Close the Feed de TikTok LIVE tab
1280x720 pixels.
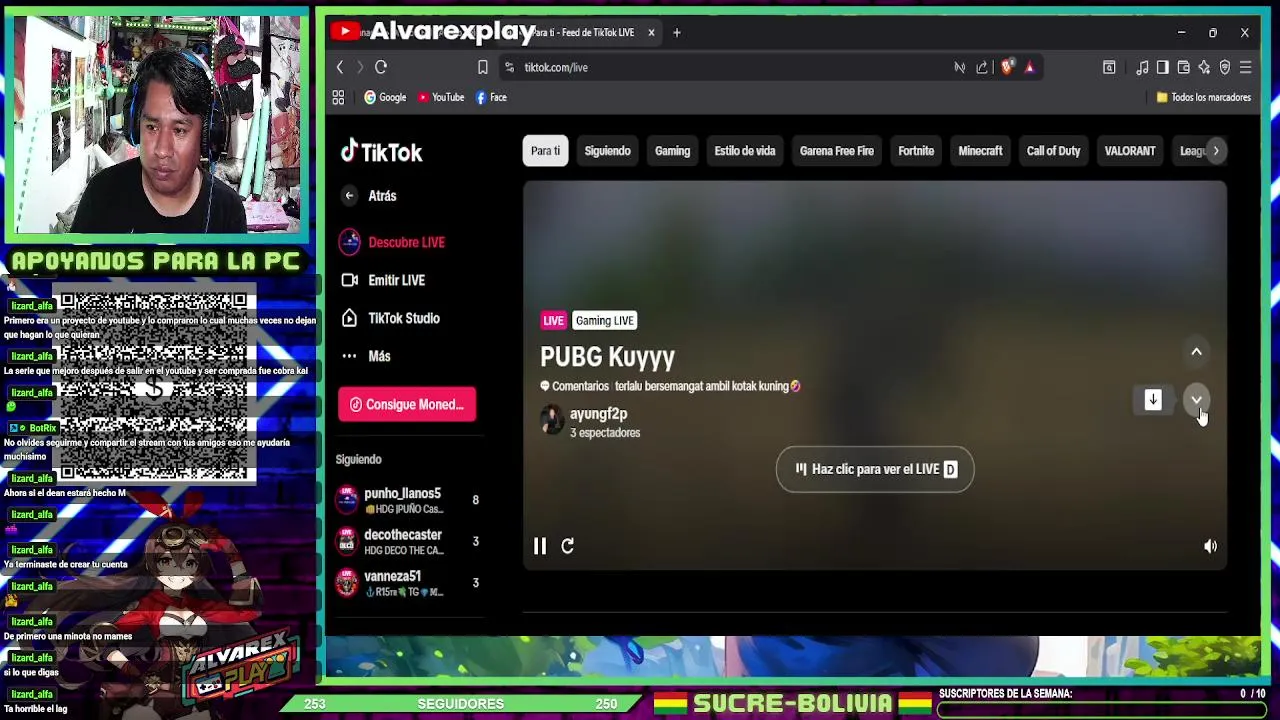point(651,32)
